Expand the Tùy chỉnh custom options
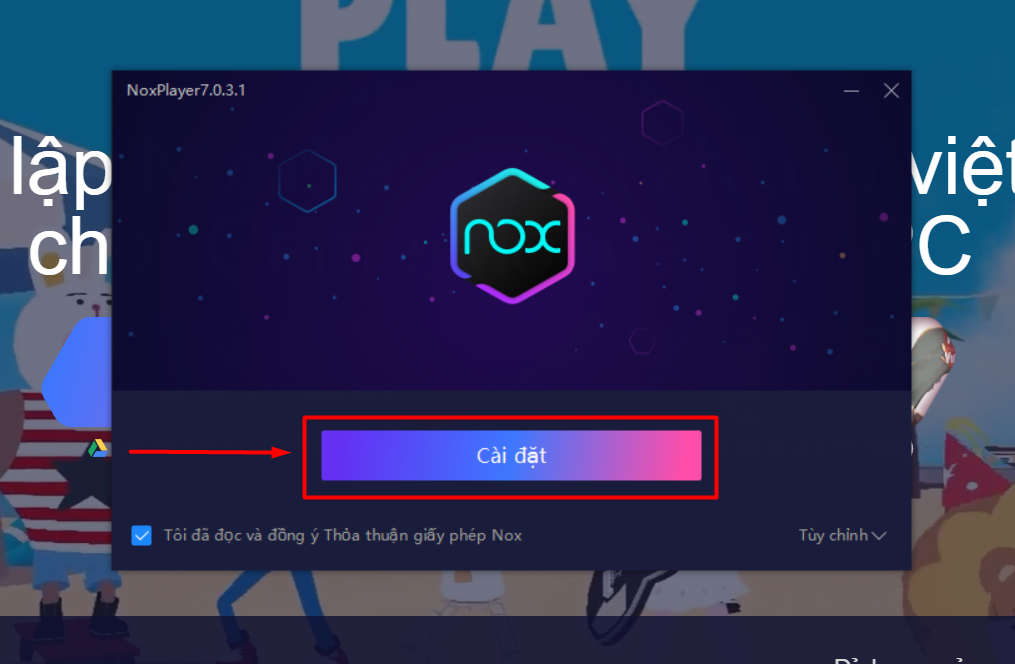The width and height of the screenshot is (1015, 664). click(x=842, y=535)
